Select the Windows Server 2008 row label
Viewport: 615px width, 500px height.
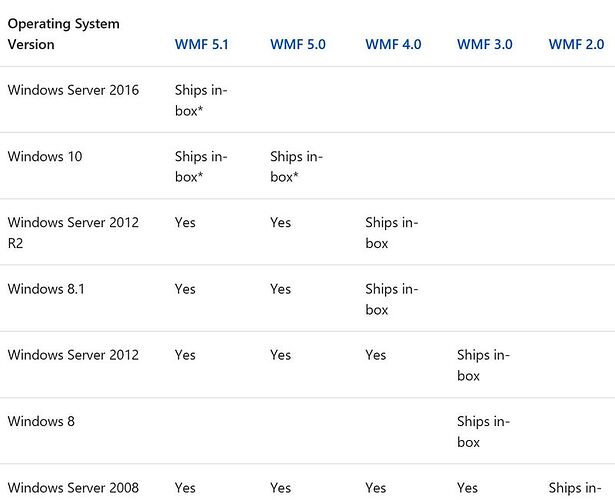pos(73,488)
